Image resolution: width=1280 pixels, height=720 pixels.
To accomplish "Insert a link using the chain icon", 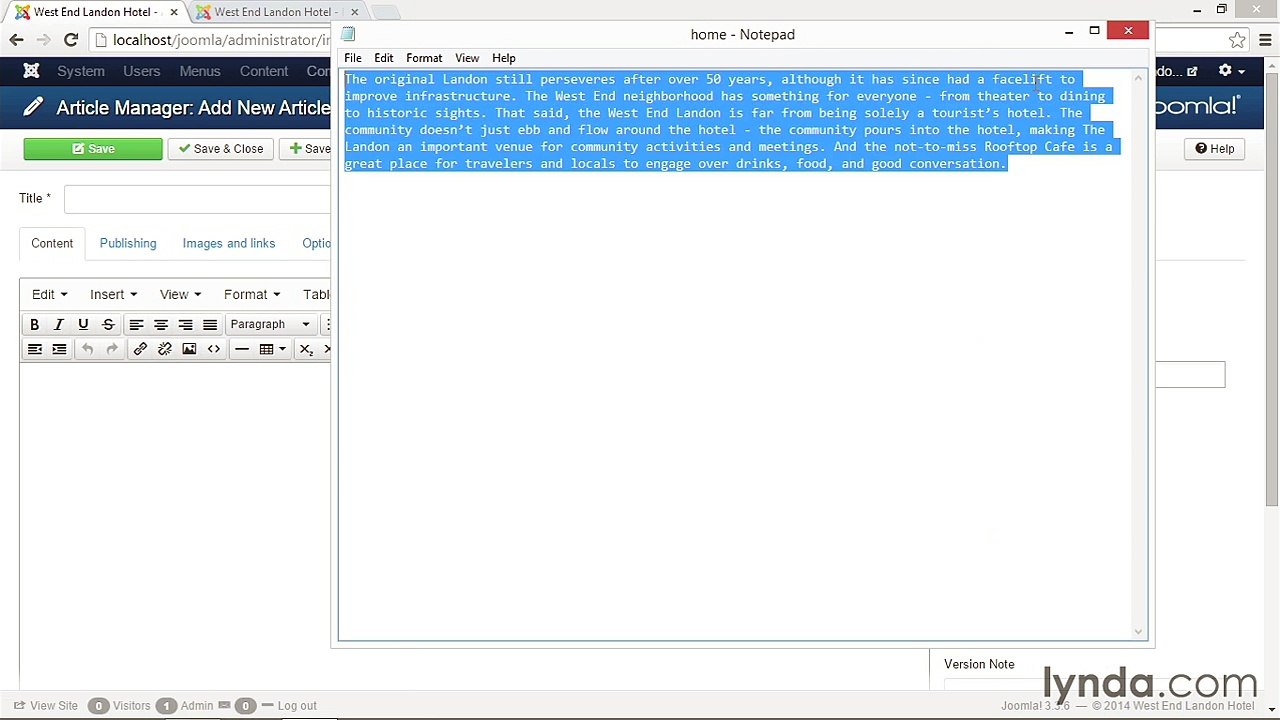I will 140,349.
